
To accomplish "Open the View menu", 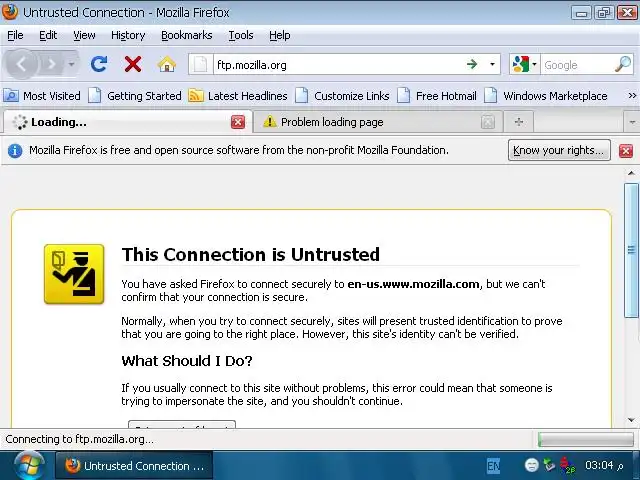I will click(x=84, y=36).
